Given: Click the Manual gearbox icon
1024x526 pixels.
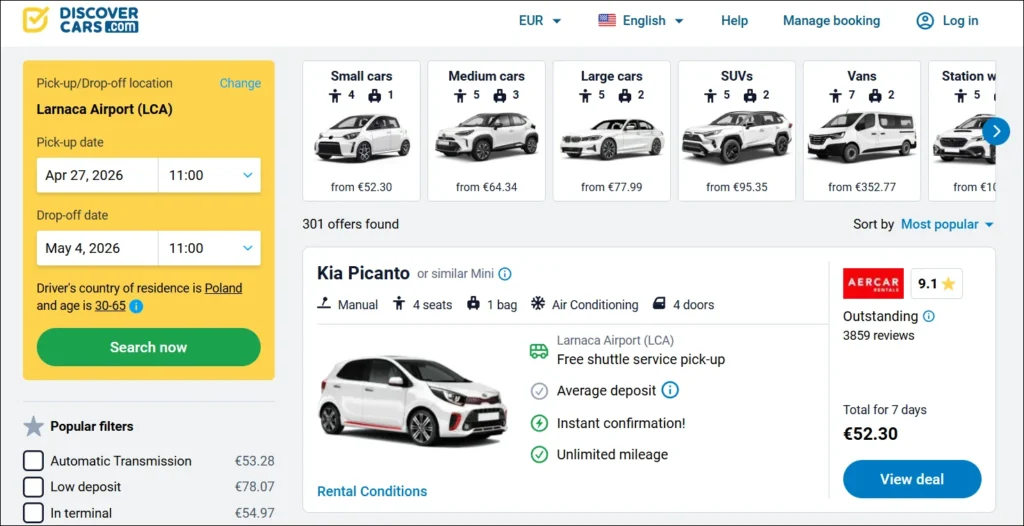Looking at the screenshot, I should click(x=324, y=304).
